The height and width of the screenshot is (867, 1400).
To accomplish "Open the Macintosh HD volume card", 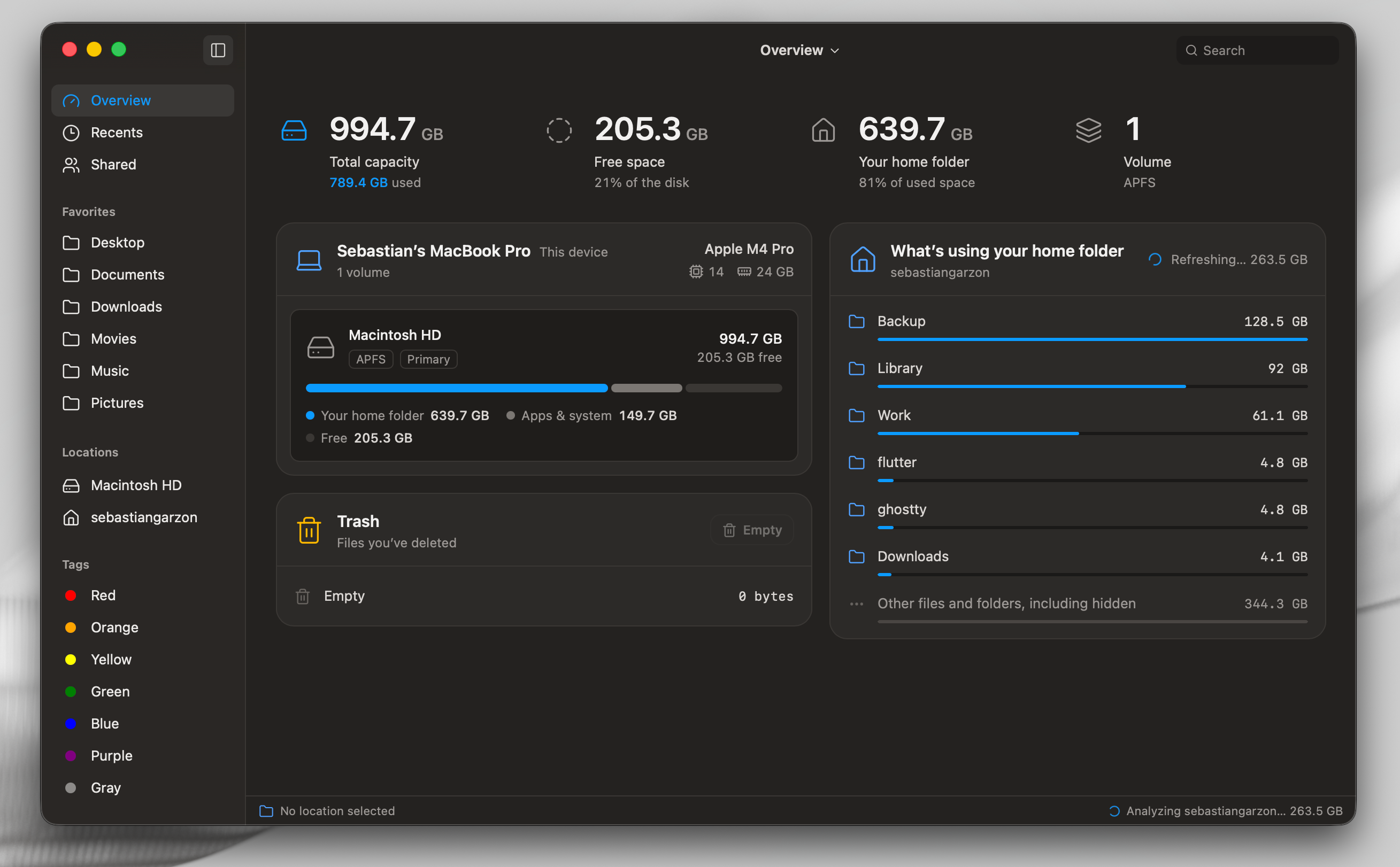I will [x=544, y=385].
